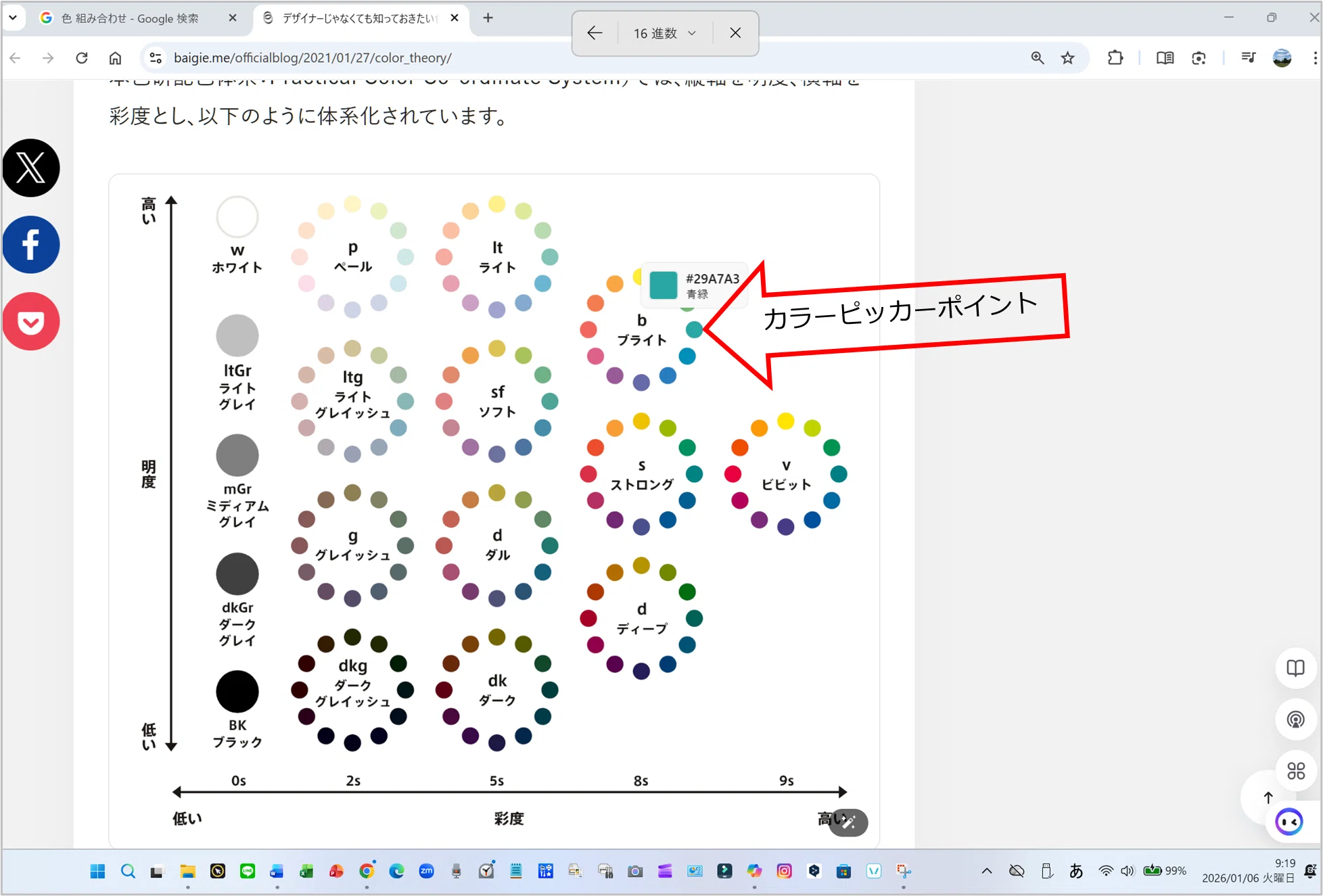Open the purple assistant face icon
The height and width of the screenshot is (896, 1323).
tap(1289, 822)
